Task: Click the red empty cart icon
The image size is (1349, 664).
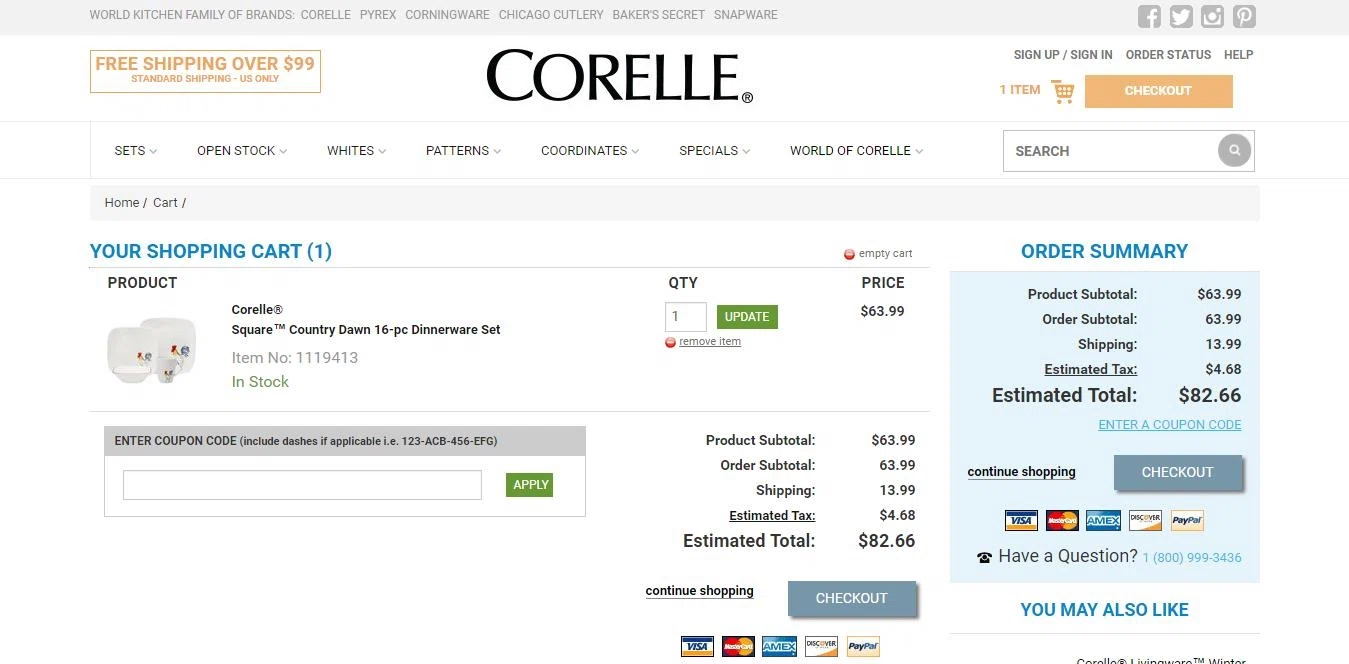Action: point(849,254)
